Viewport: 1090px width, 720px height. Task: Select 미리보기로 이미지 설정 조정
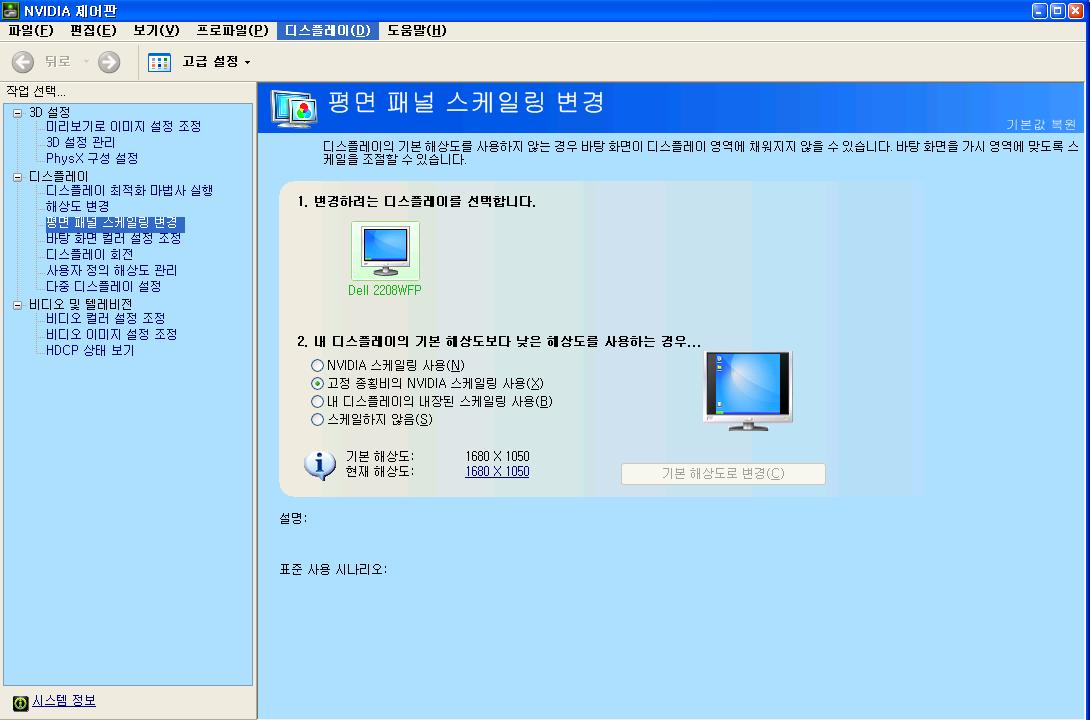coord(124,126)
